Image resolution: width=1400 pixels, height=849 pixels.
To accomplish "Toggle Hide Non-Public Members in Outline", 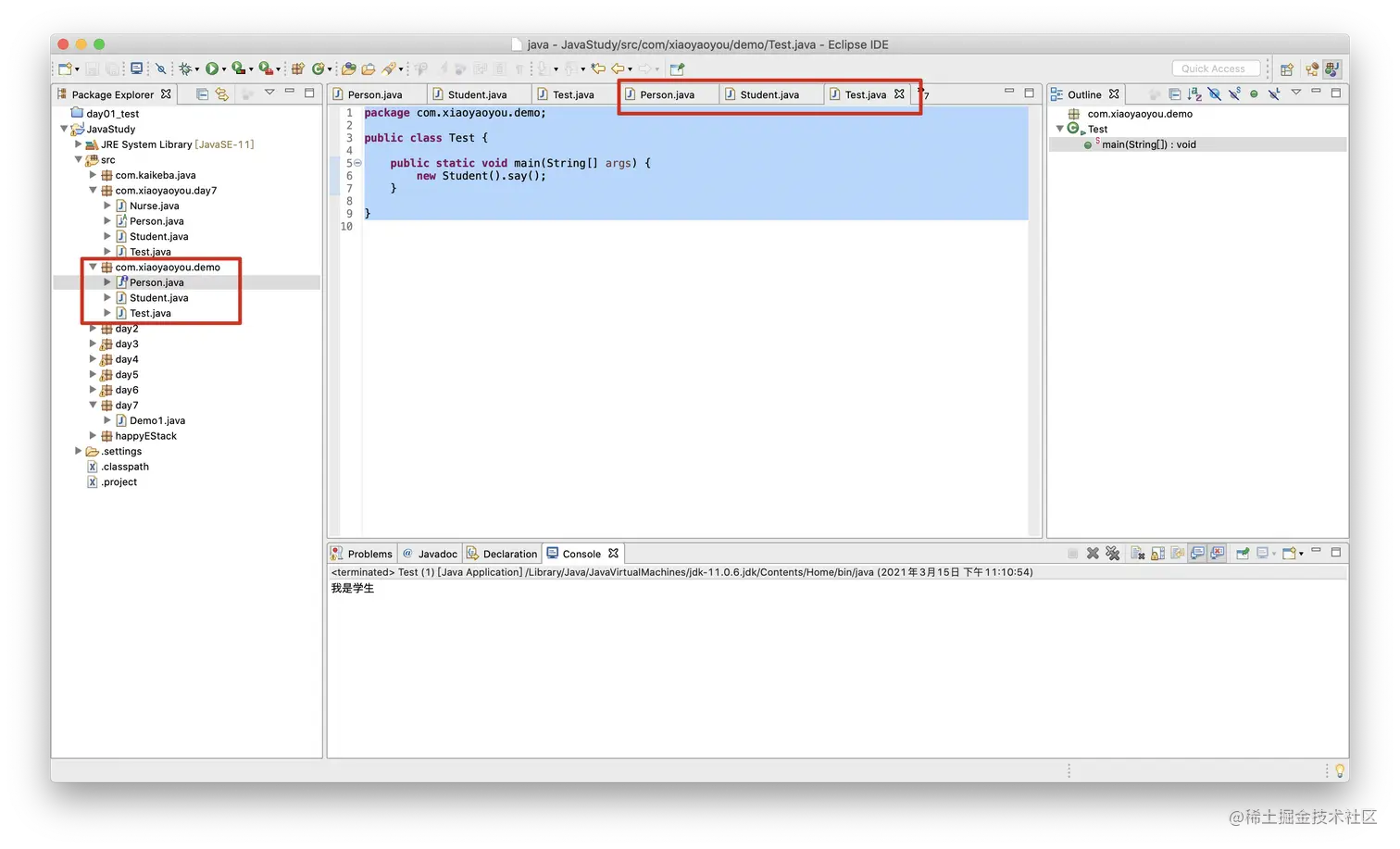I will [1254, 94].
